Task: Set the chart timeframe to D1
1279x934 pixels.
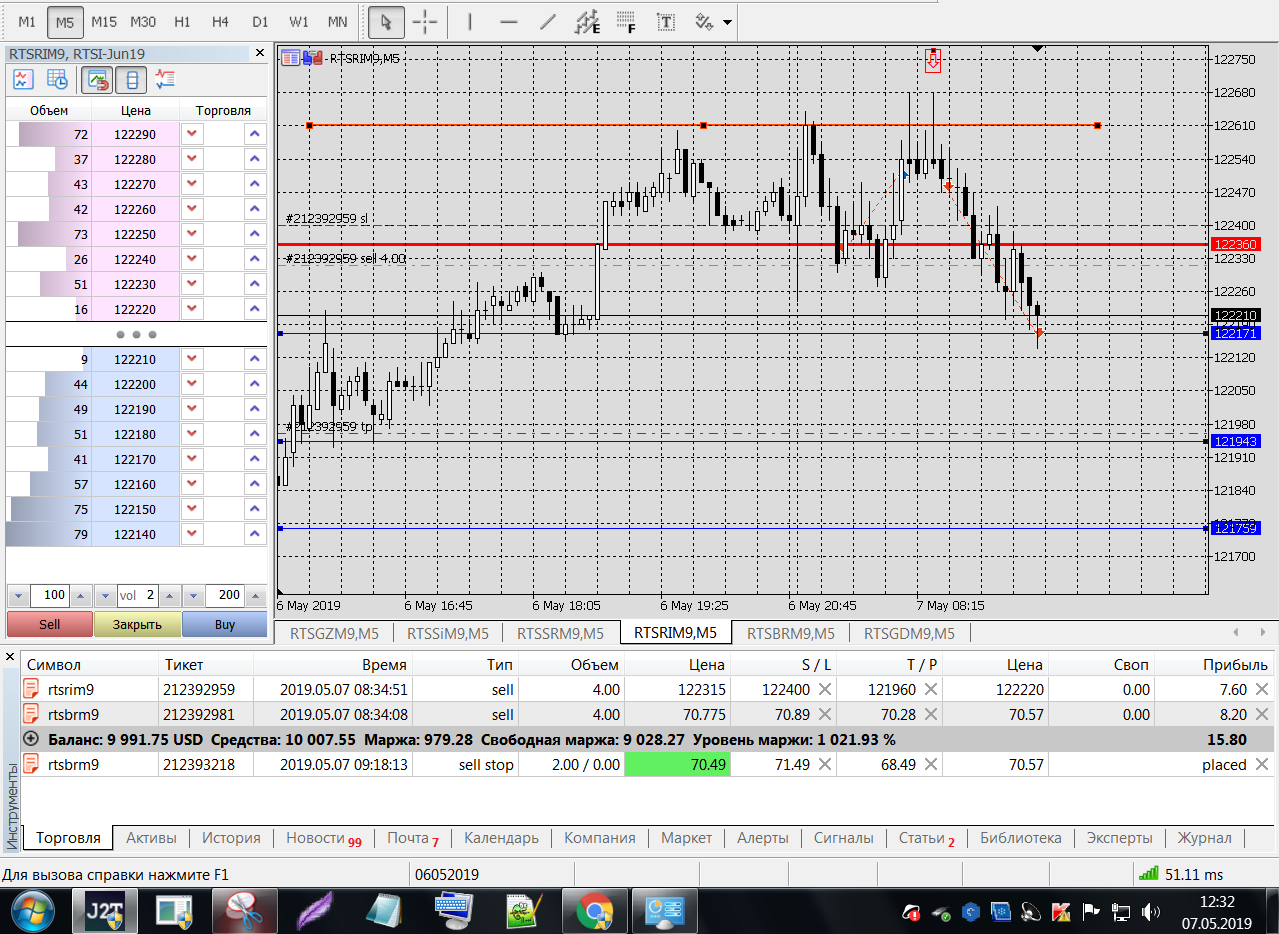Action: (x=260, y=21)
